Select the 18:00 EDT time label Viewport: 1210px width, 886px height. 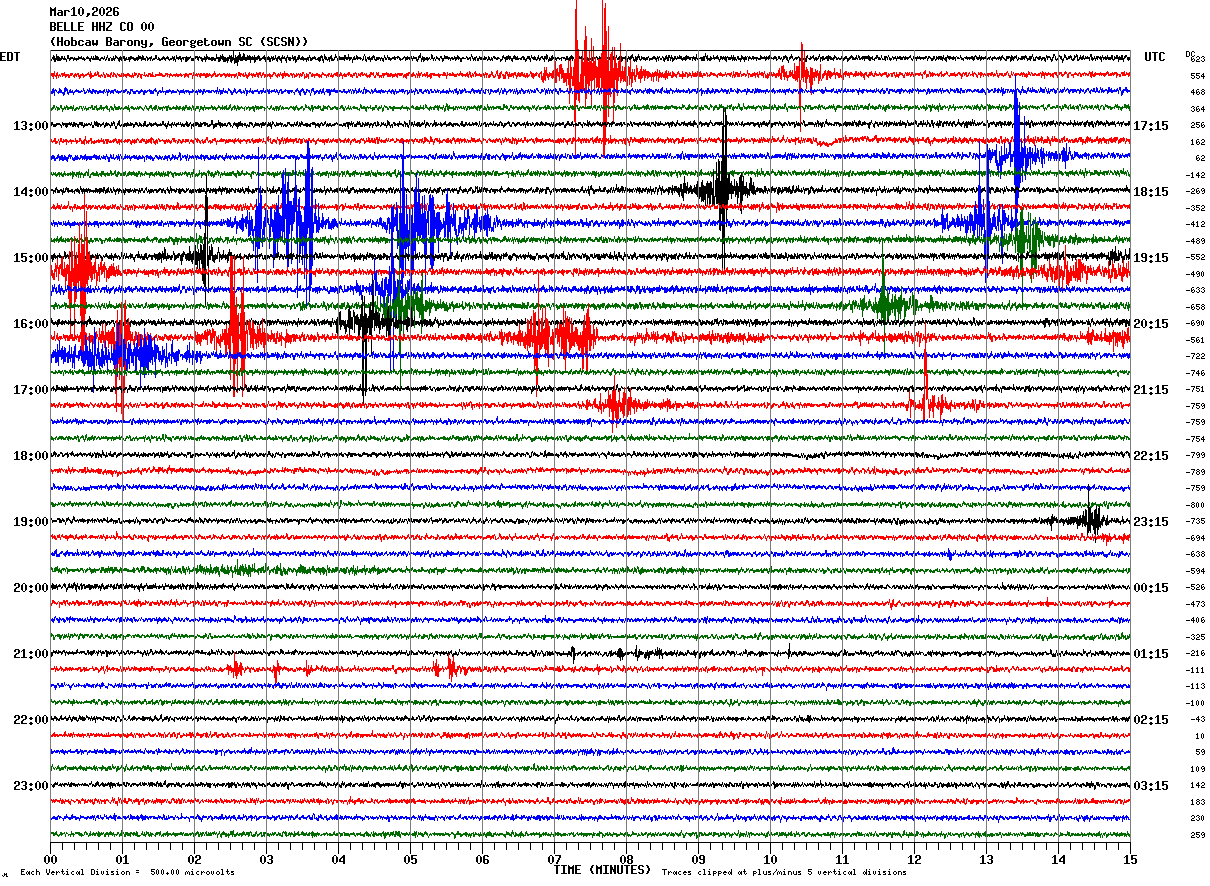(31, 456)
